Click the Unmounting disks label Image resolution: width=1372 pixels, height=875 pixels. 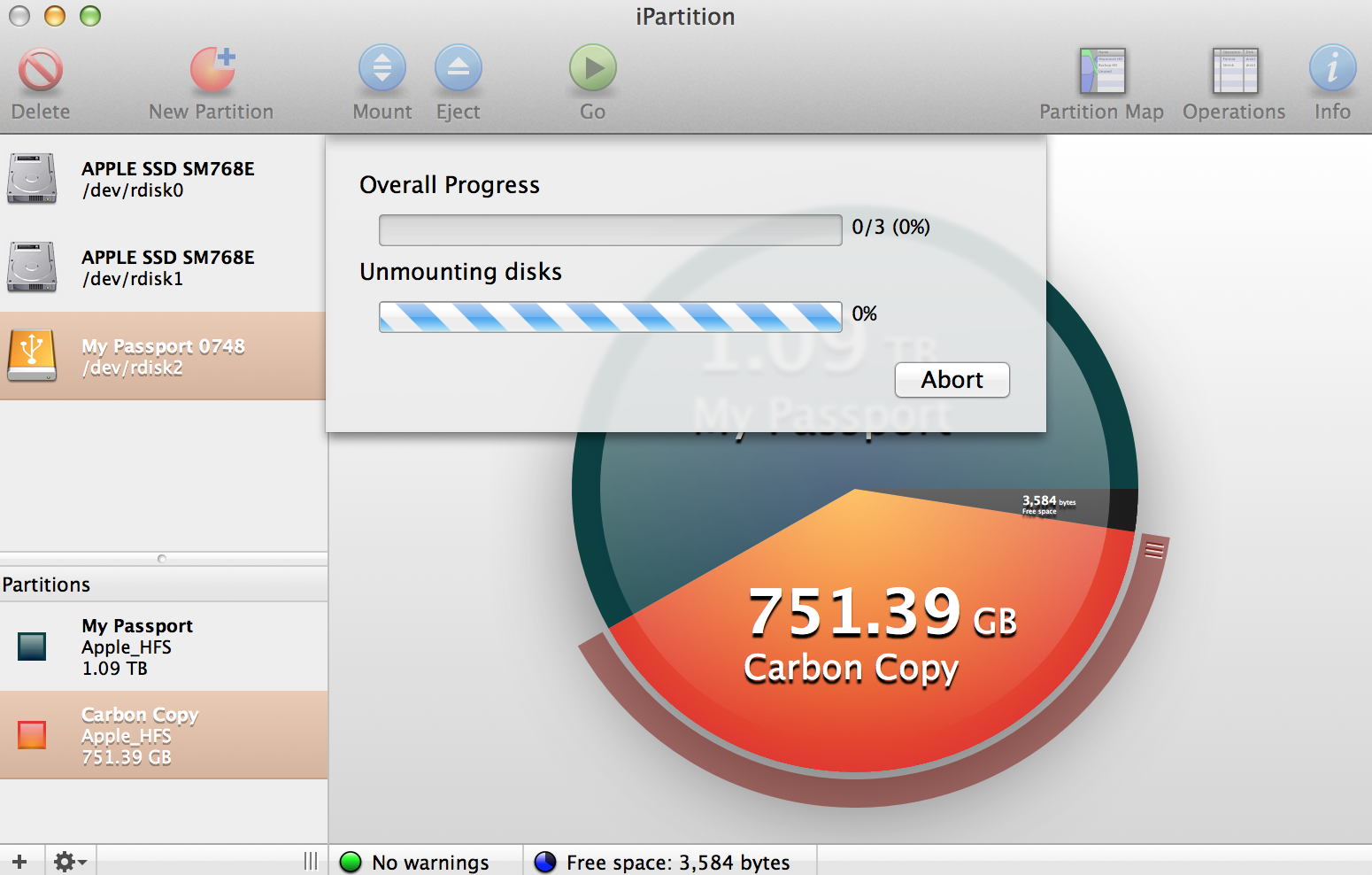click(460, 272)
